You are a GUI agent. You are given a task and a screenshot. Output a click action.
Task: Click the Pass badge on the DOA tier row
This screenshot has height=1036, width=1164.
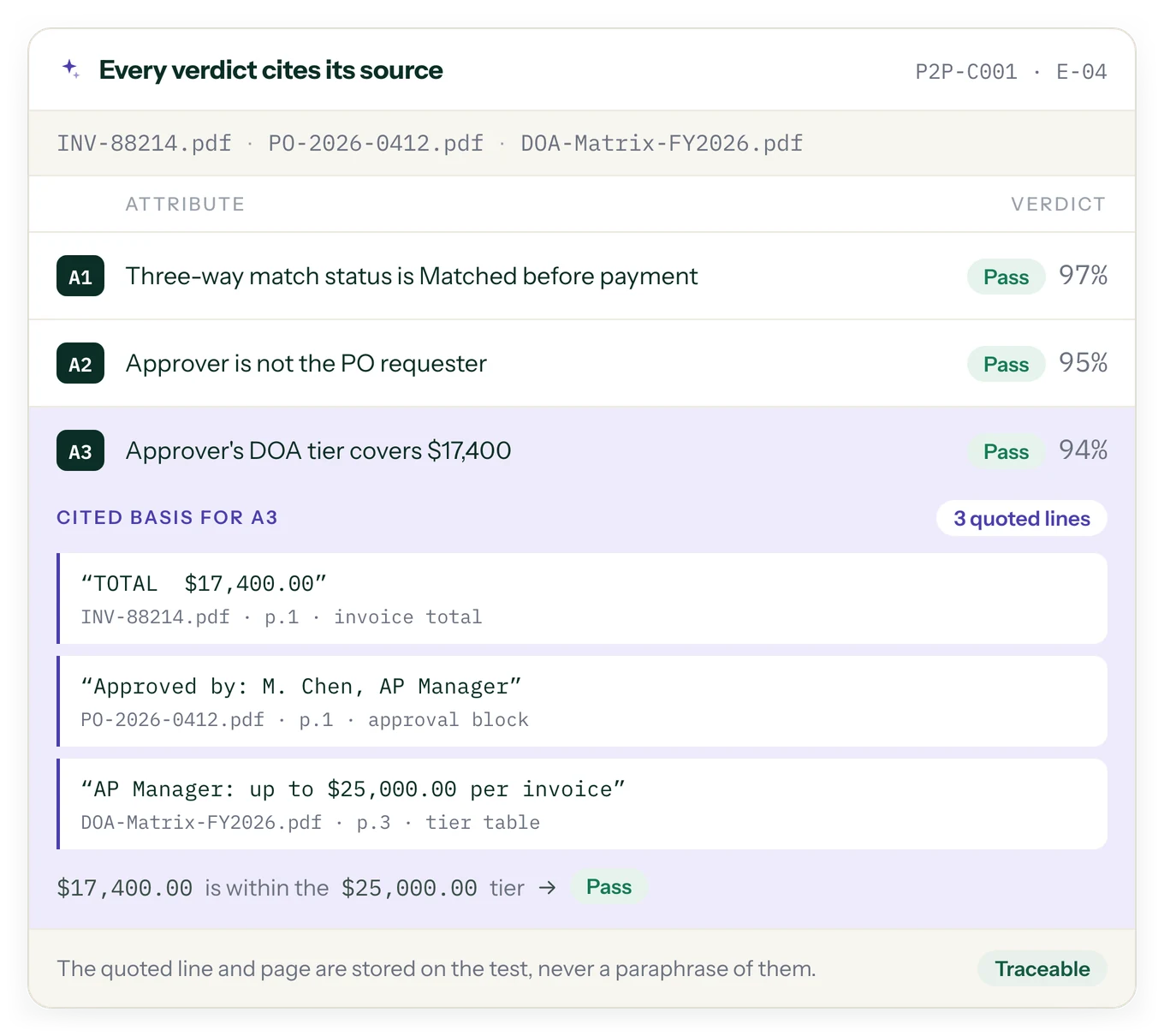pyautogui.click(x=1006, y=451)
